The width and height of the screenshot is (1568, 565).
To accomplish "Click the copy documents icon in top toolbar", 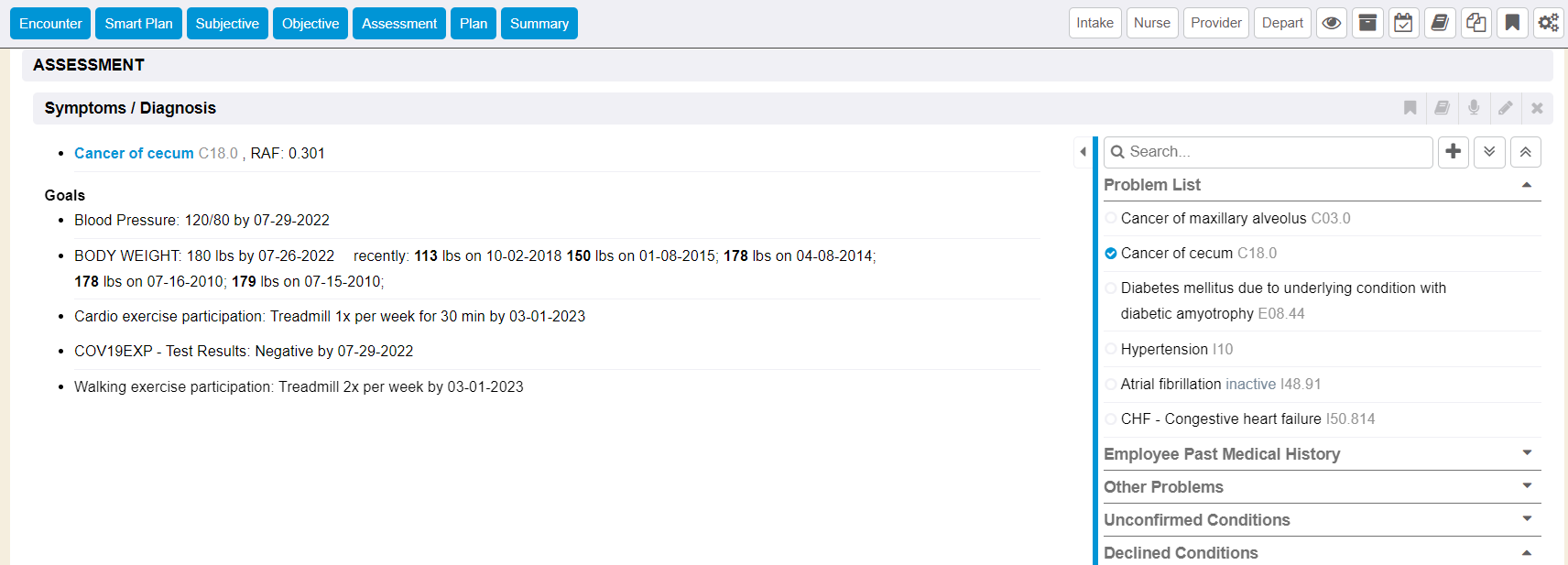I will coord(1476,23).
